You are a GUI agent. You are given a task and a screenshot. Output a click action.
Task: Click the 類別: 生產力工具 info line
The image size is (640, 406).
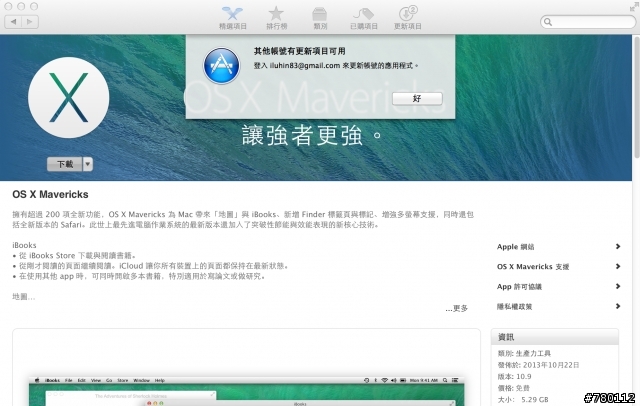pyautogui.click(x=524, y=353)
